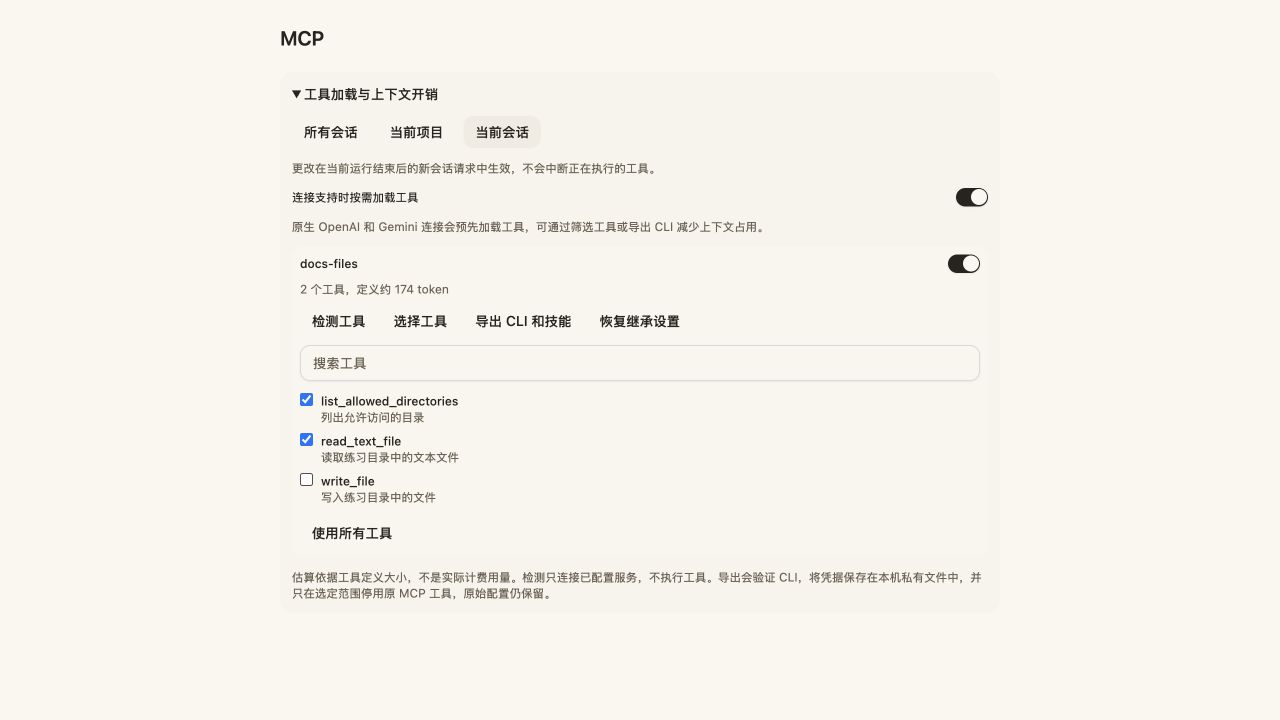Focus the 搜索工具 search field
Viewport: 1280px width, 720px height.
pyautogui.click(x=640, y=363)
